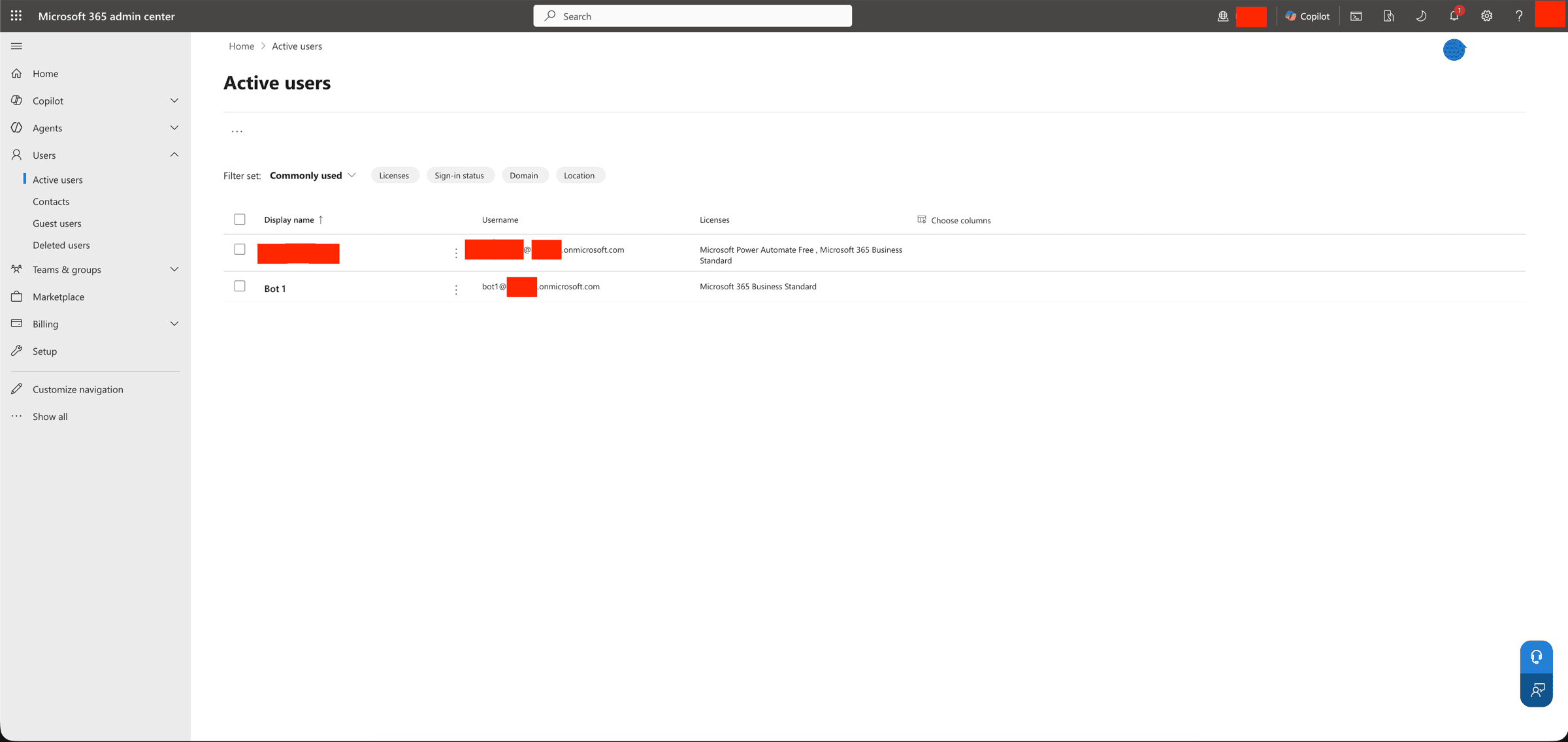
Task: Click the Copilot icon in sidebar
Action: 17,101
